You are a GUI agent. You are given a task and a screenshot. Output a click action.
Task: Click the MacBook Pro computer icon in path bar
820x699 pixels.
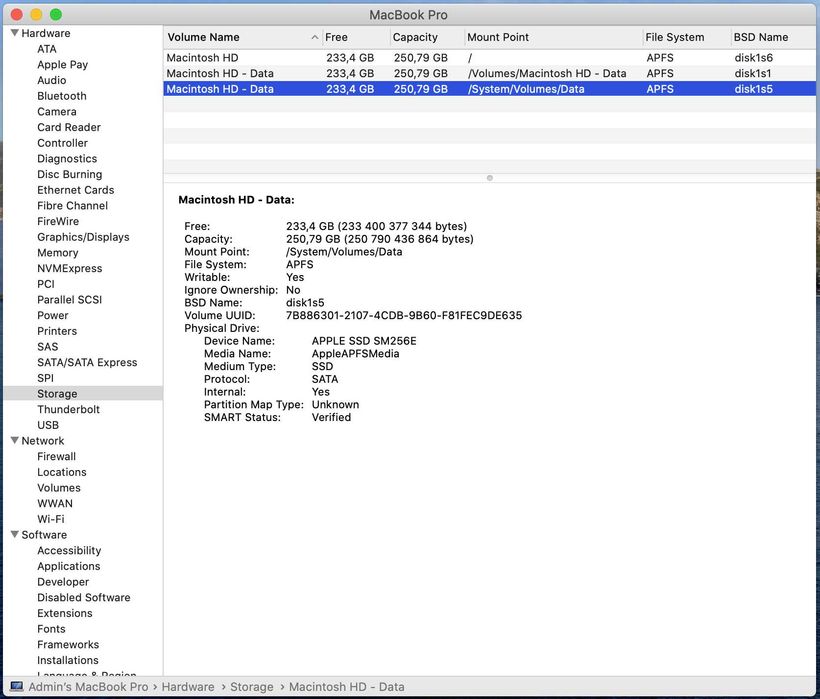17,686
